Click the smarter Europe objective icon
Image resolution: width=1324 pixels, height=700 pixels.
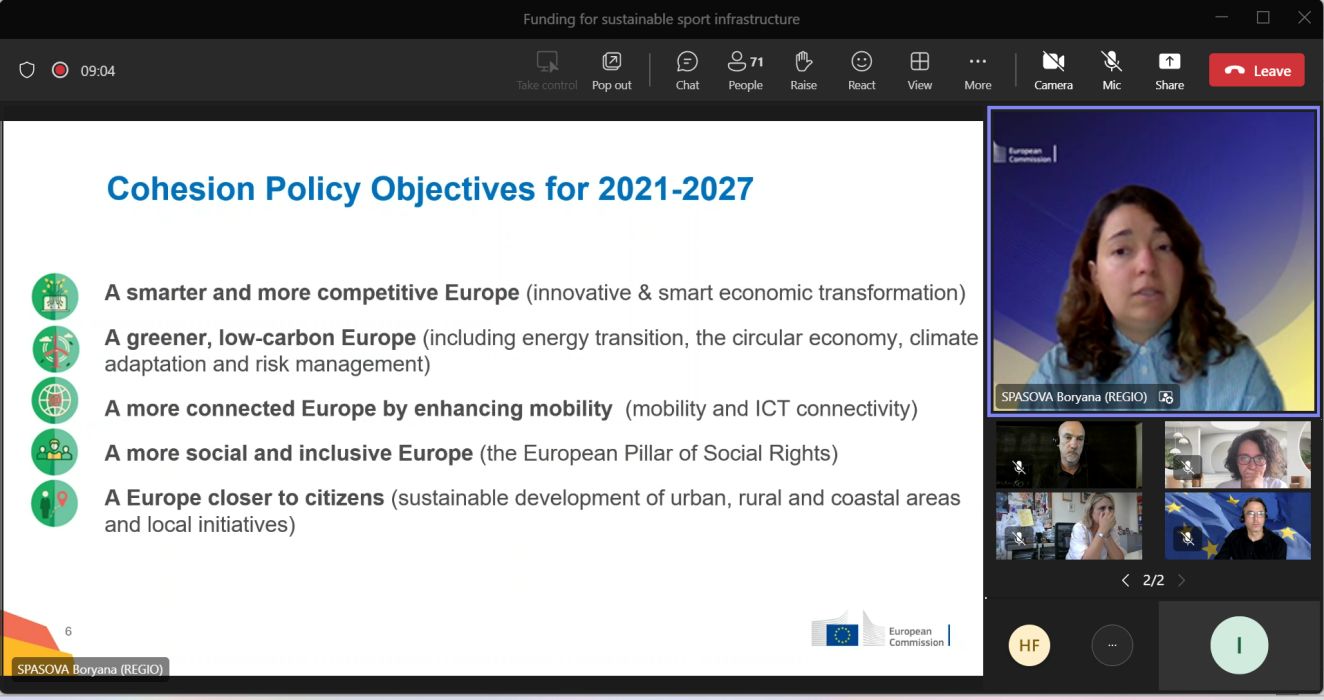click(x=54, y=296)
